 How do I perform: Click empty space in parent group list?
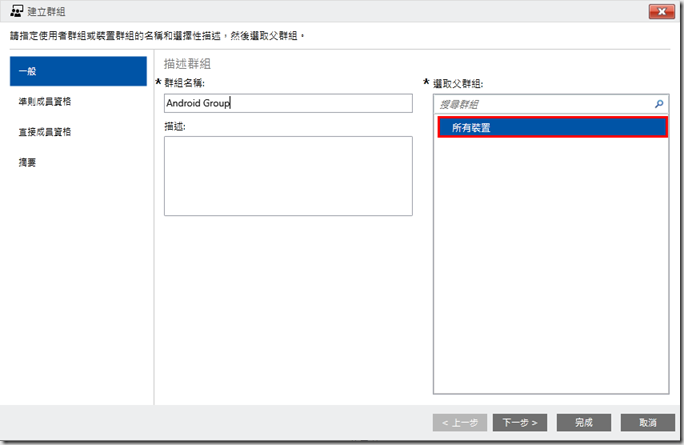click(552, 270)
